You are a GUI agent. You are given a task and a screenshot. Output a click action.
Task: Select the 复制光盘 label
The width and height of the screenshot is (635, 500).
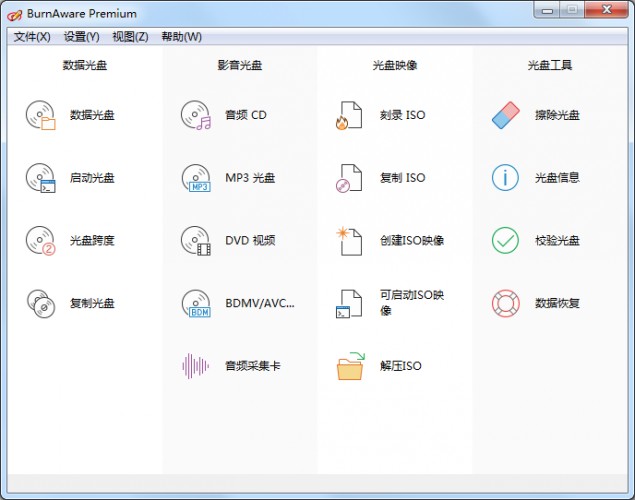[x=92, y=304]
